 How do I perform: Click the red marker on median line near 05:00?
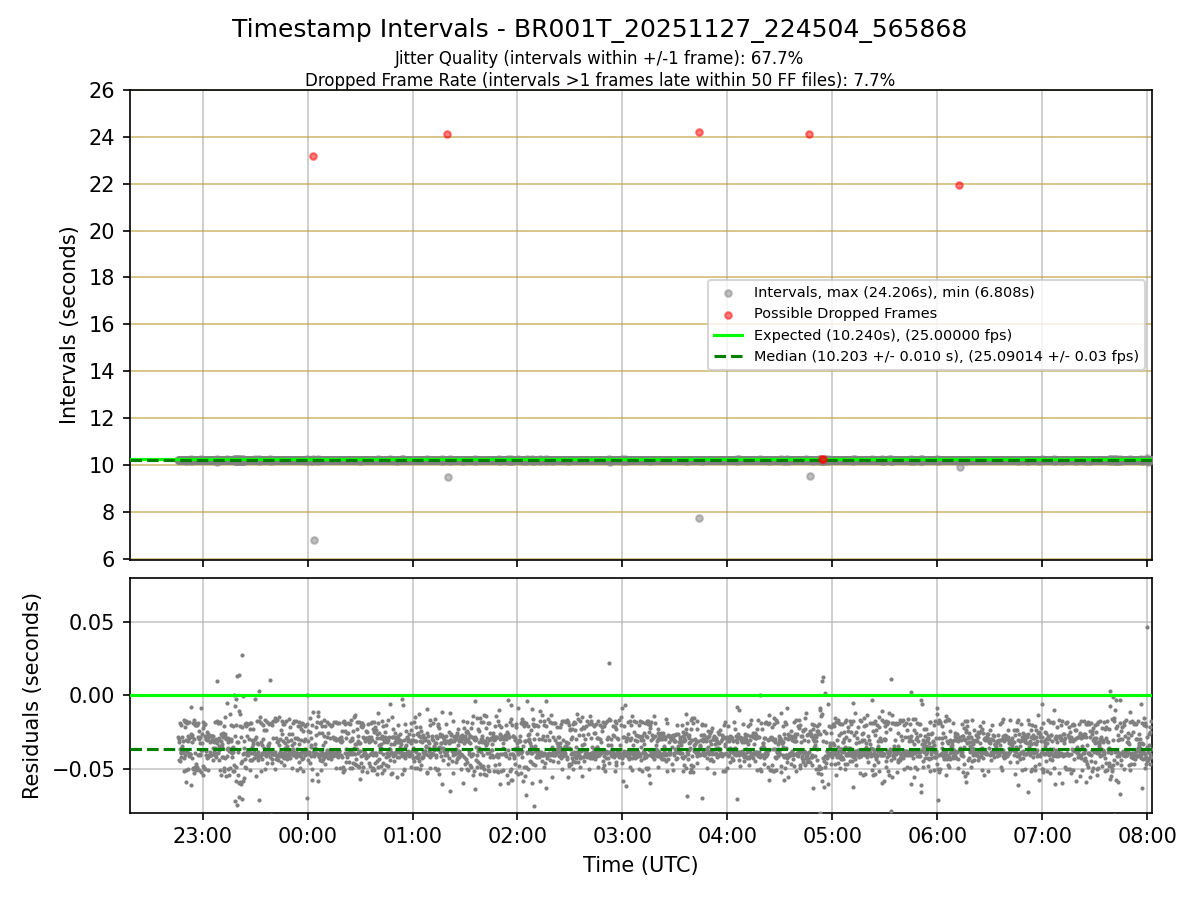pyautogui.click(x=823, y=459)
